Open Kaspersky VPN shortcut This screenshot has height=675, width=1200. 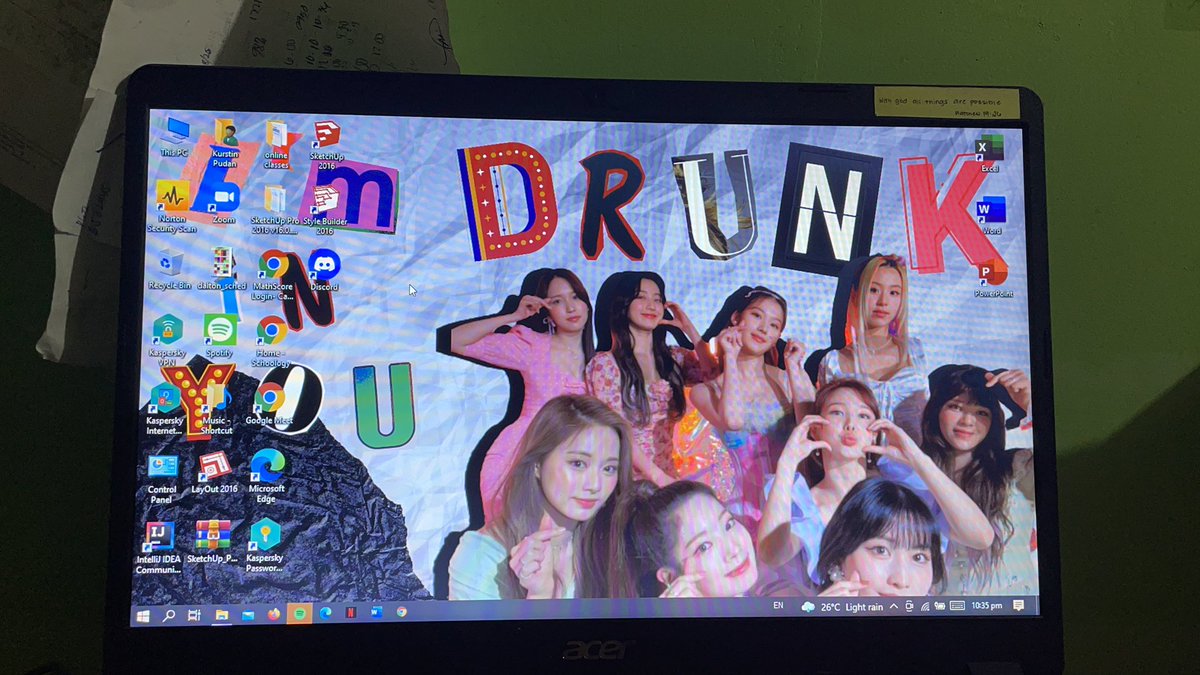tap(167, 340)
